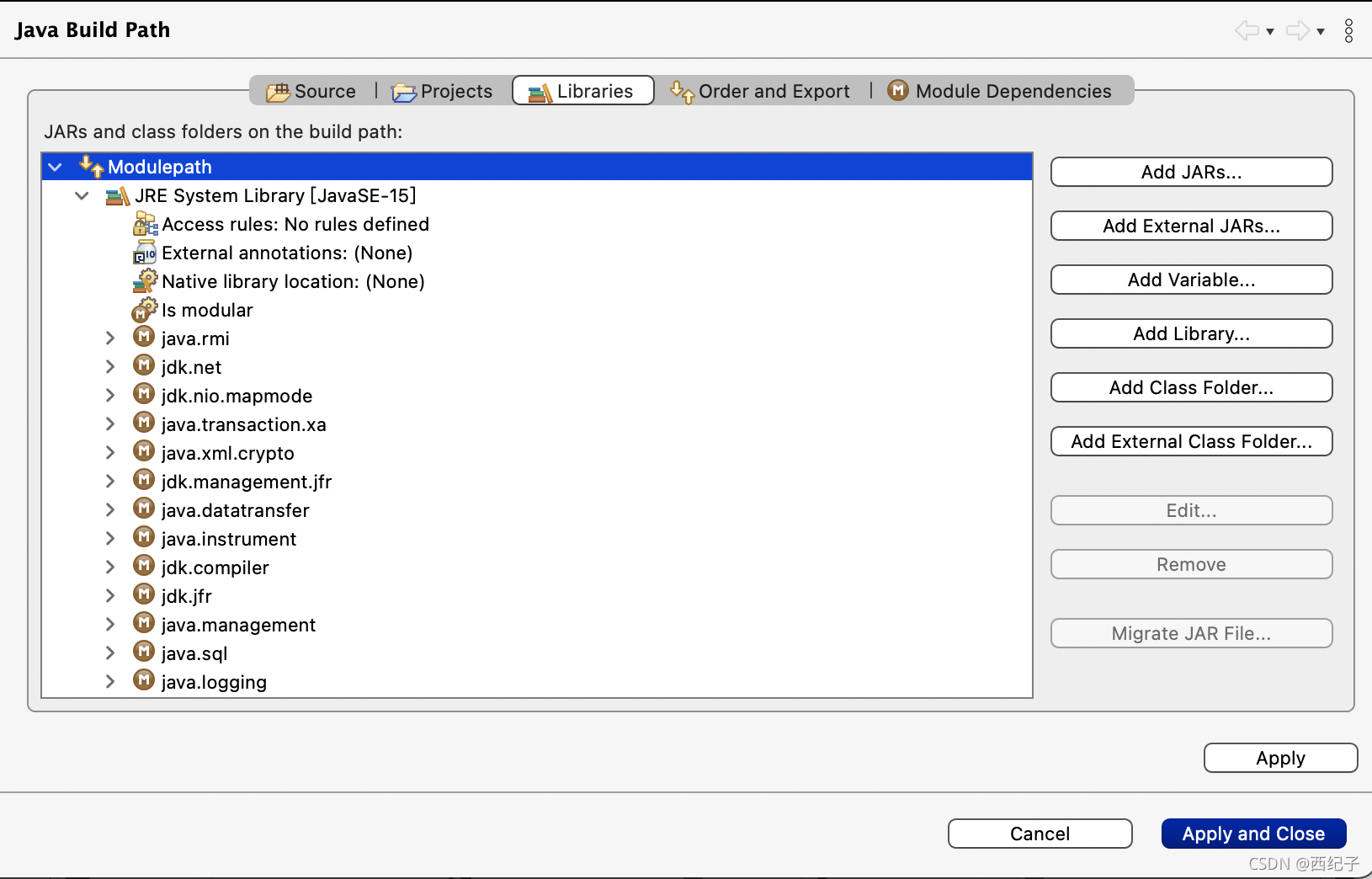
Task: Click the Add Class Folder... button
Action: (x=1191, y=387)
